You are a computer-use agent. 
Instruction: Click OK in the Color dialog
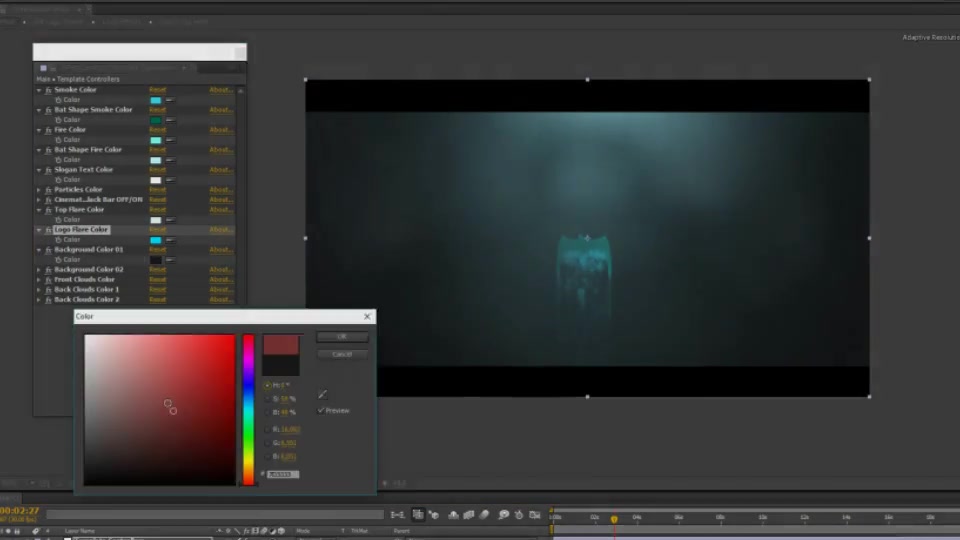[342, 337]
